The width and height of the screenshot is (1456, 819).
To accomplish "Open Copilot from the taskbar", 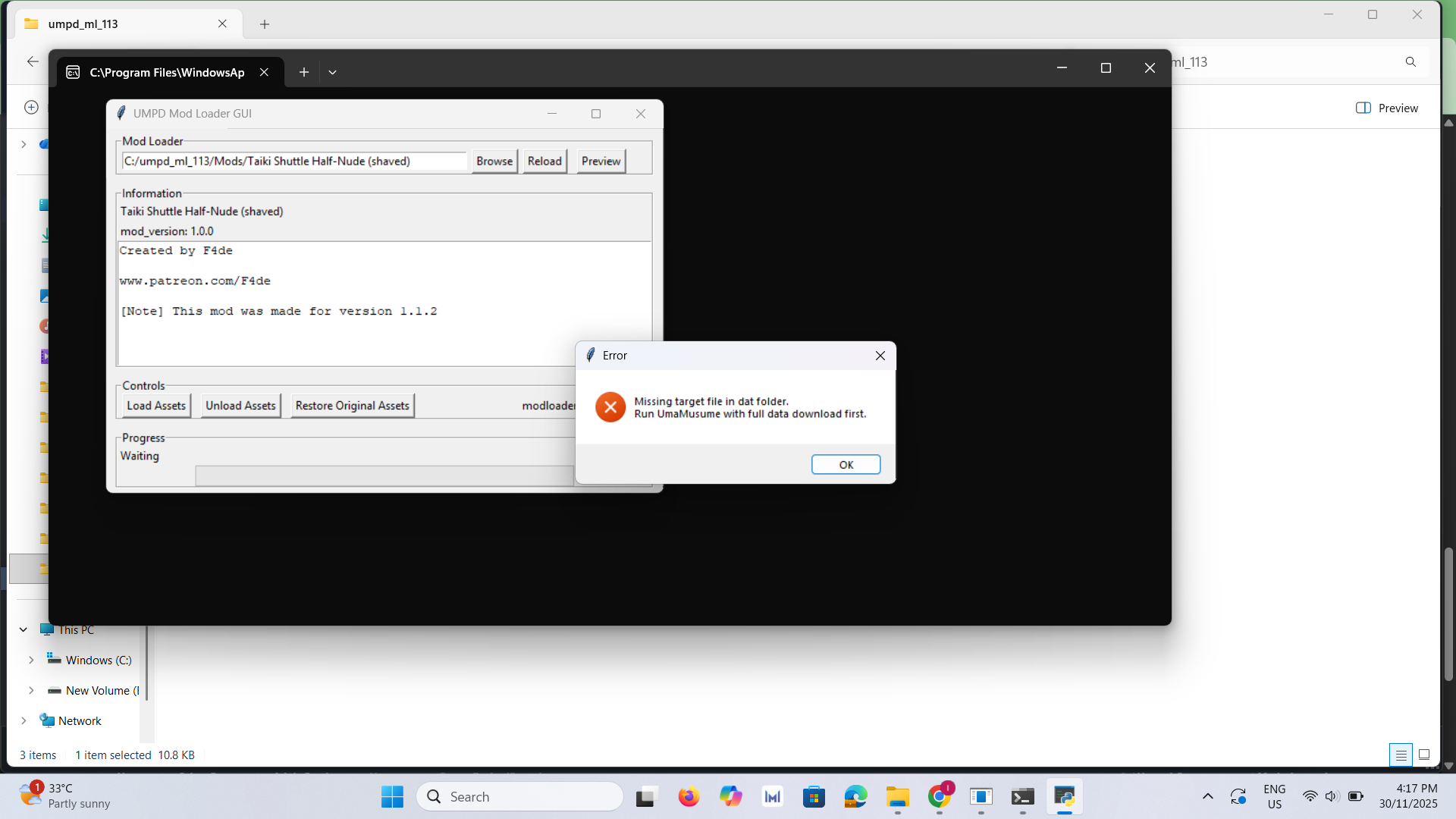I will [x=731, y=797].
